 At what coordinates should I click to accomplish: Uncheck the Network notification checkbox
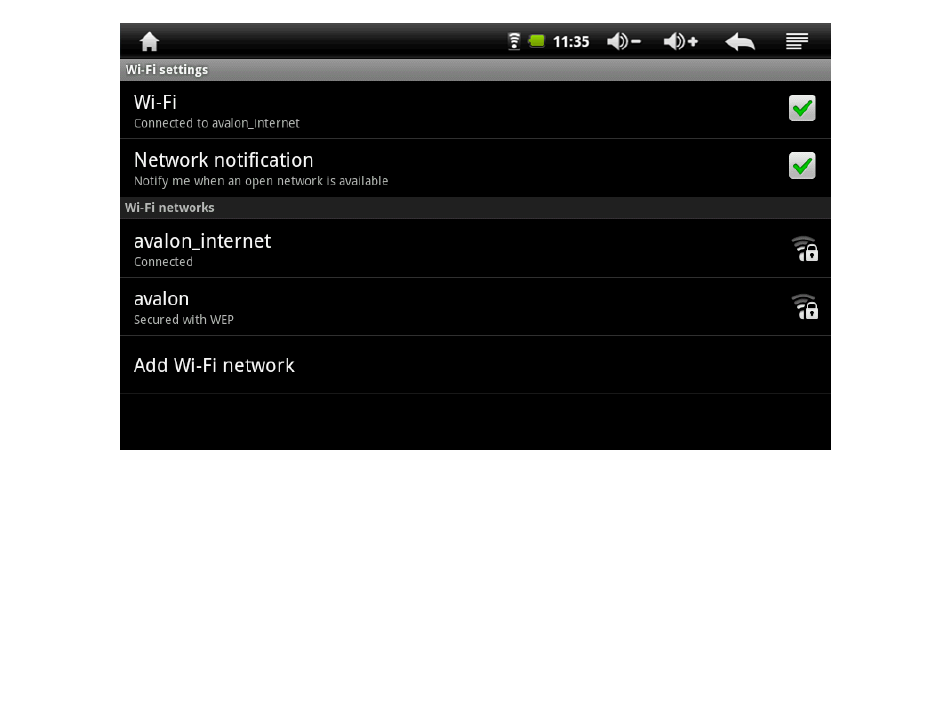coord(802,166)
